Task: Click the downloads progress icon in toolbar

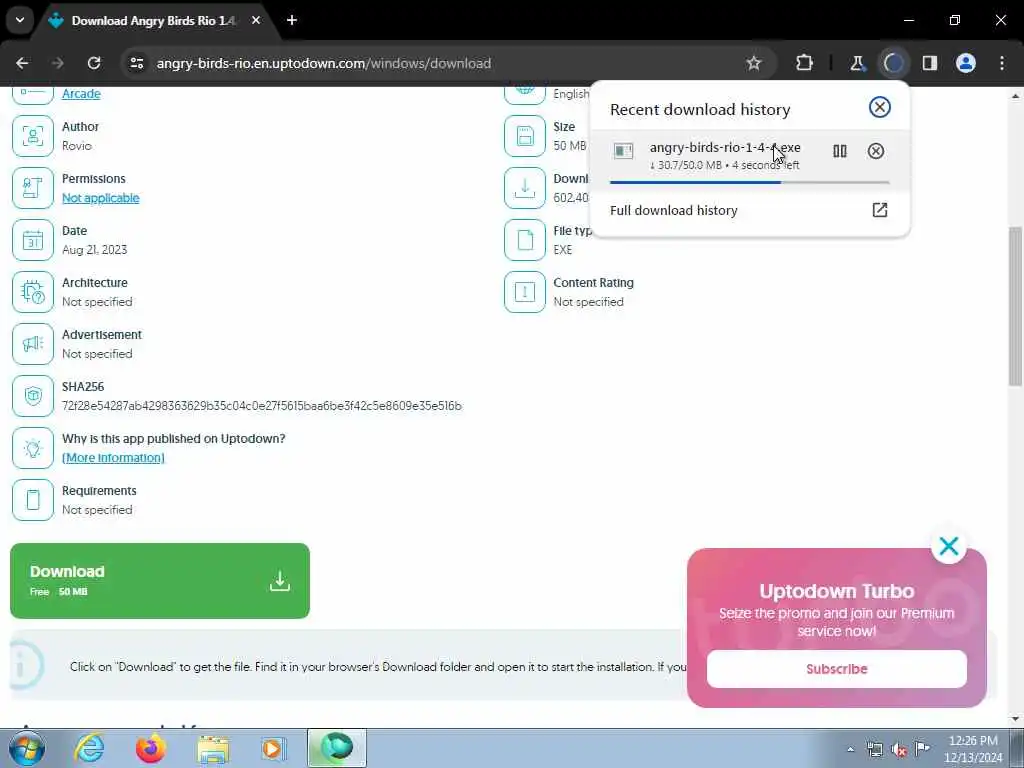Action: (x=893, y=63)
